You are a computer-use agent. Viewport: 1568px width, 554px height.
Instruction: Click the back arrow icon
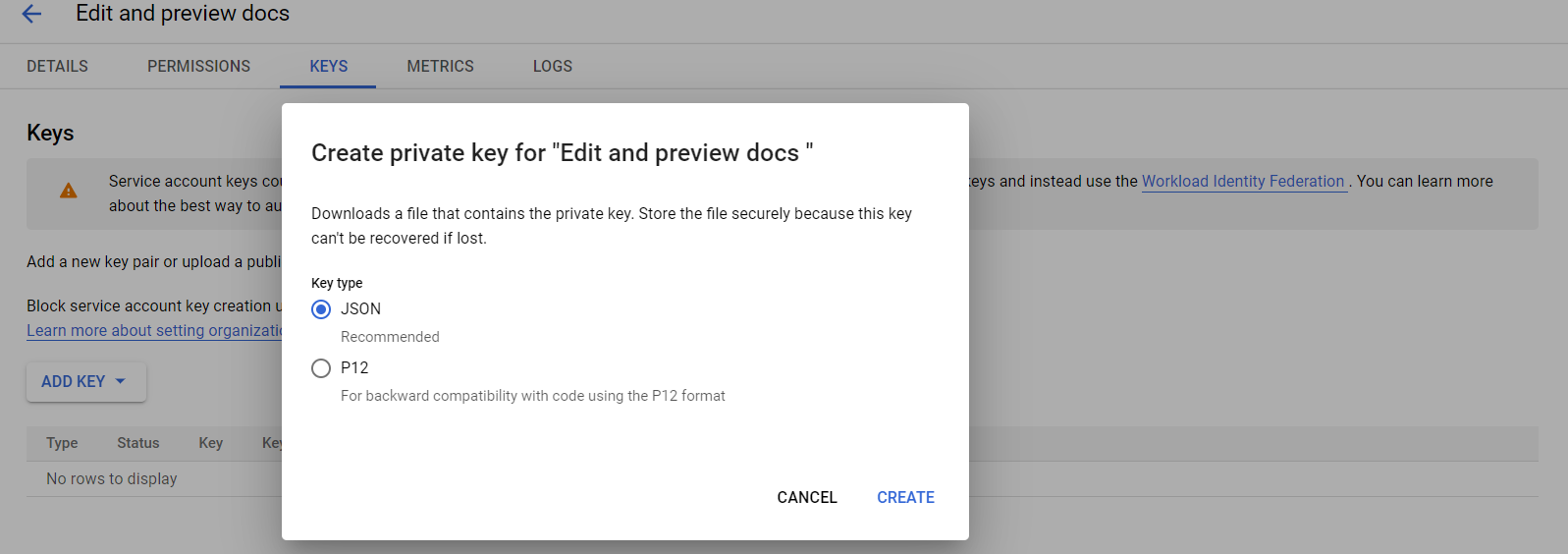31,14
